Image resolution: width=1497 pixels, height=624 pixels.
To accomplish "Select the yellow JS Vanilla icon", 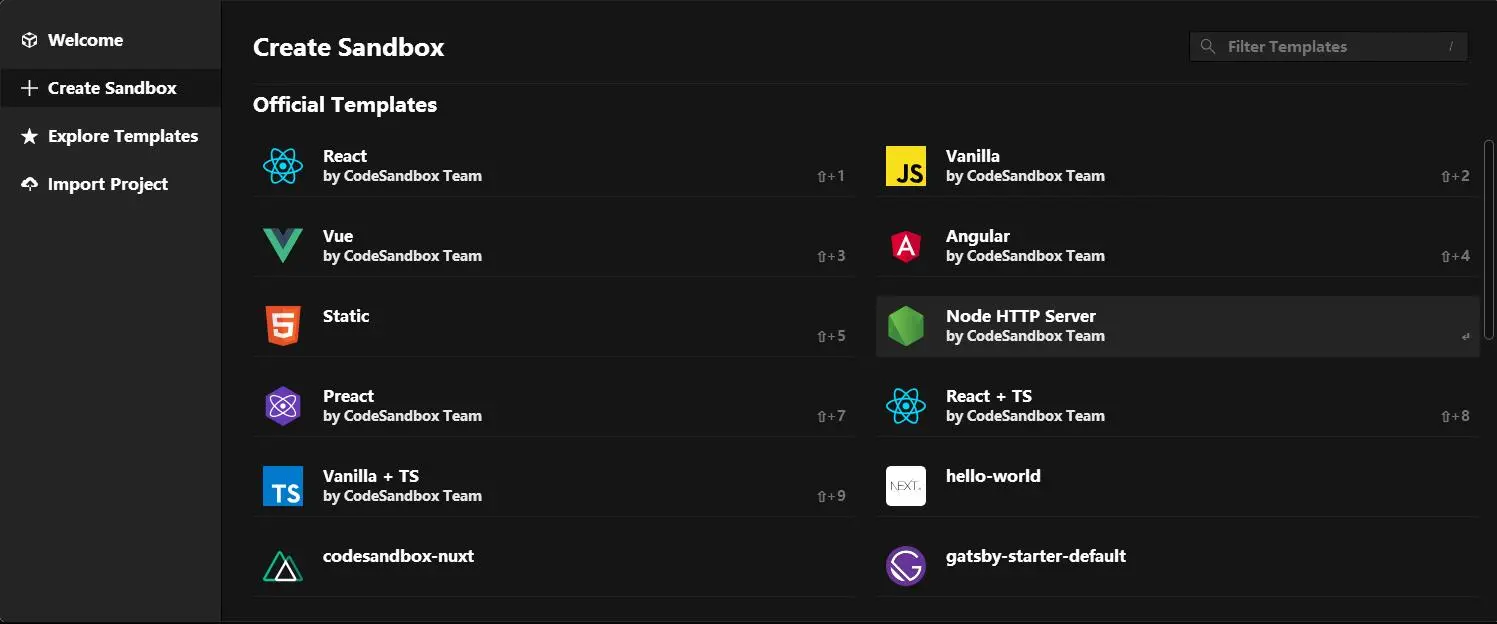I will click(x=906, y=166).
